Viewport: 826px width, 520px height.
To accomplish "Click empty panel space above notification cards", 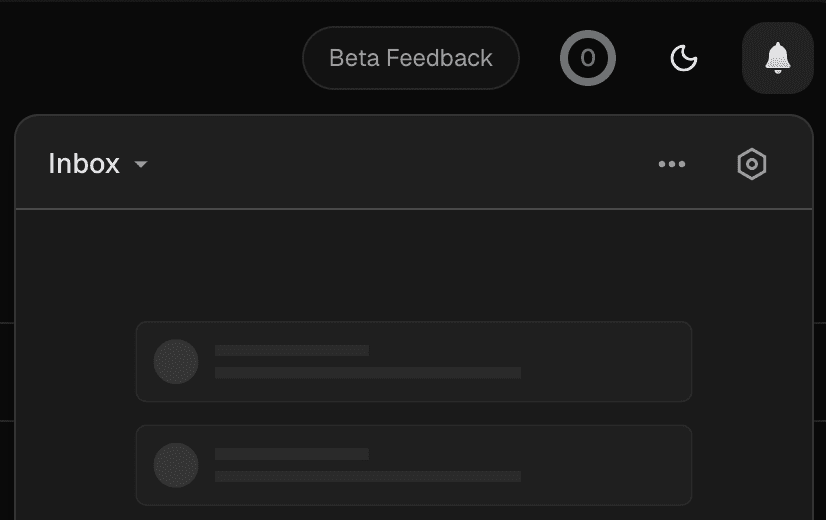I will (x=413, y=265).
